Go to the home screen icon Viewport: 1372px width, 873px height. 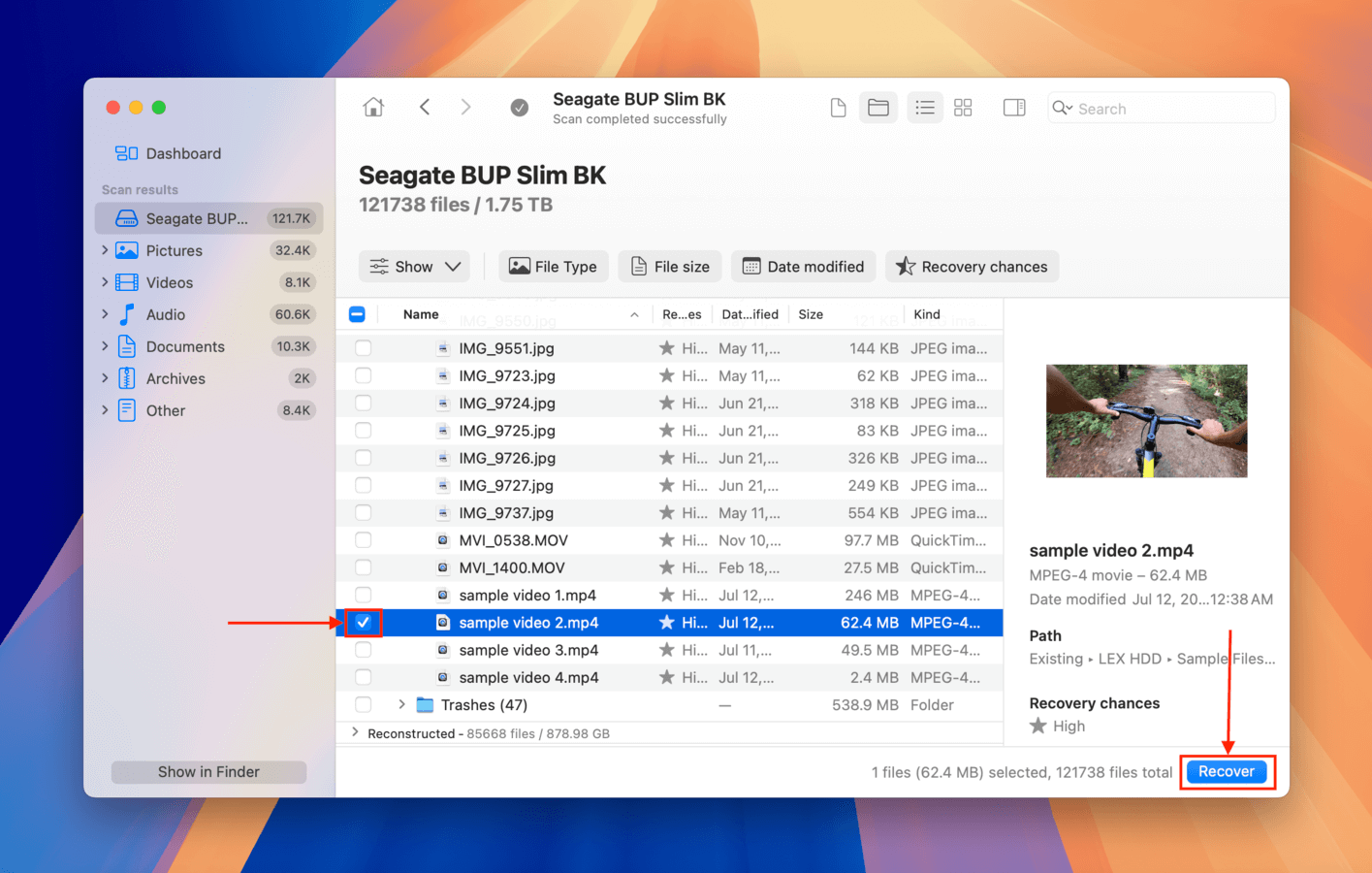point(373,108)
